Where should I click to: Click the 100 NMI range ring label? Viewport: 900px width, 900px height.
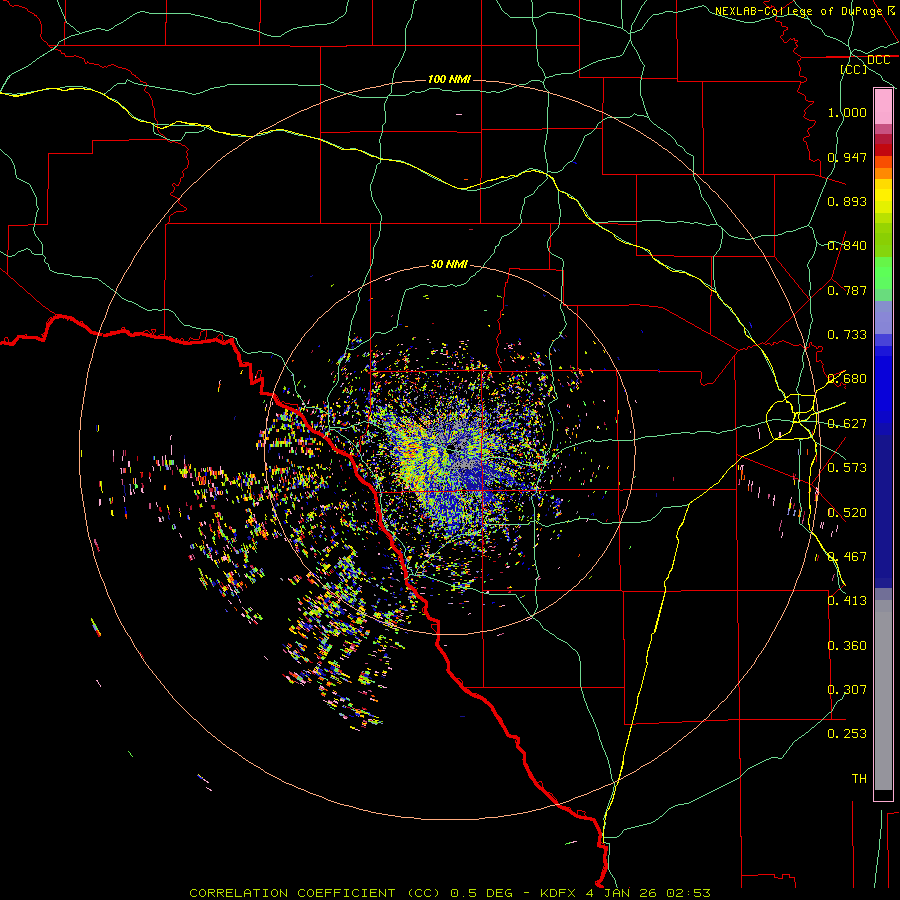click(x=449, y=79)
